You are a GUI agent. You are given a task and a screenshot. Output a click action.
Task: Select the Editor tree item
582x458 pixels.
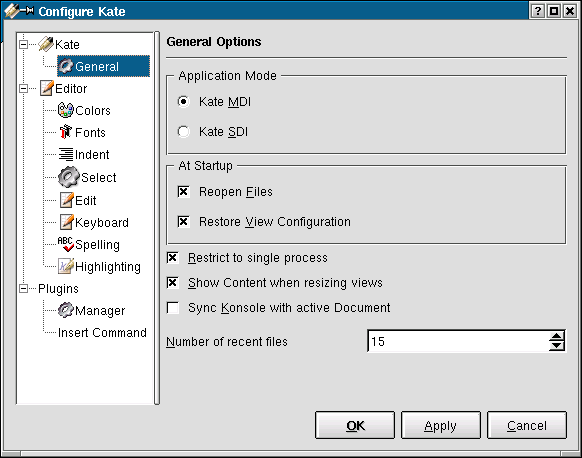71,89
